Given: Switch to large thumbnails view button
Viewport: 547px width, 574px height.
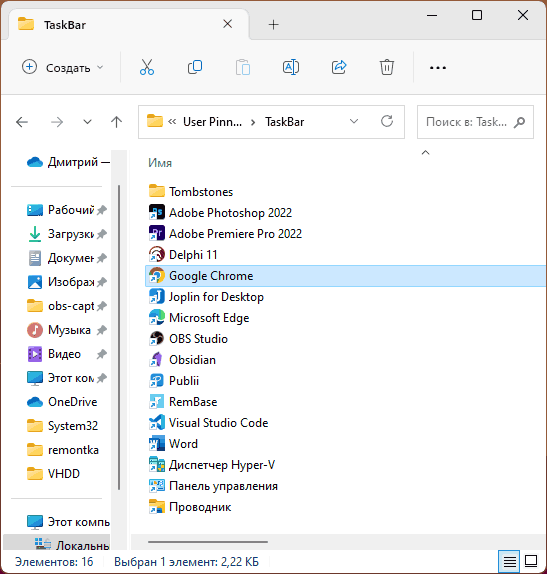Looking at the screenshot, I should (531, 561).
